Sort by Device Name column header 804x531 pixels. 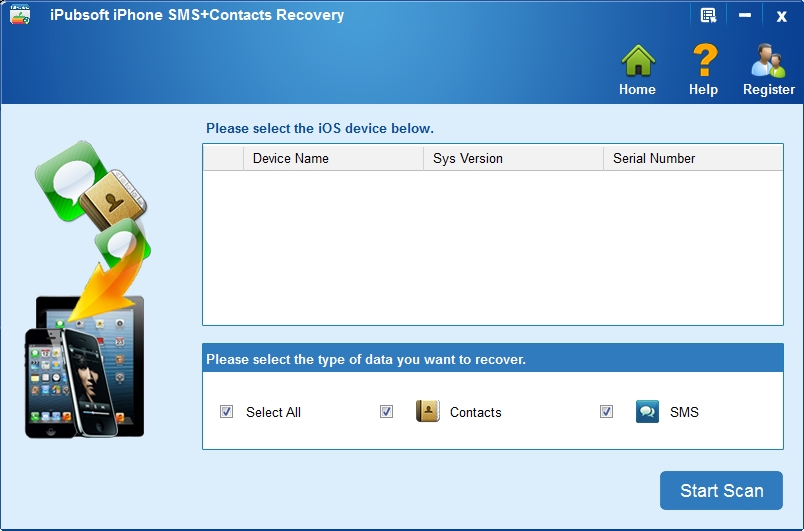coord(333,158)
